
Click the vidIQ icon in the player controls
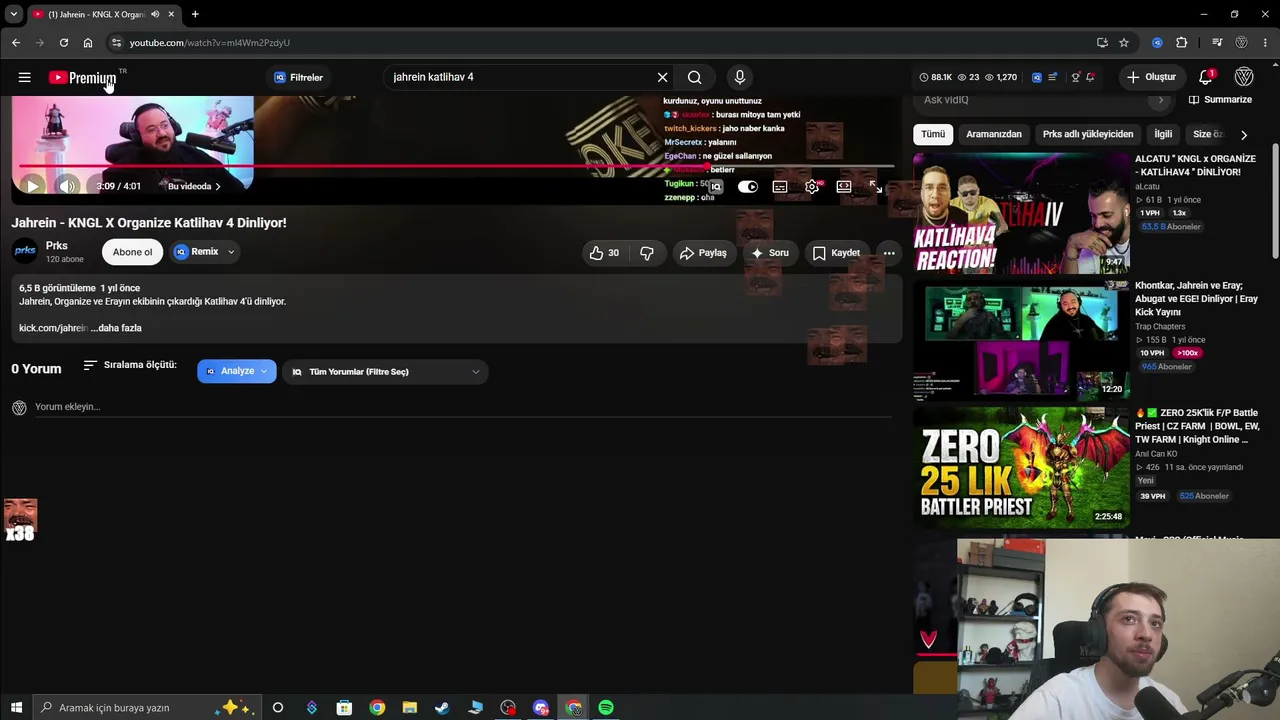pos(716,187)
